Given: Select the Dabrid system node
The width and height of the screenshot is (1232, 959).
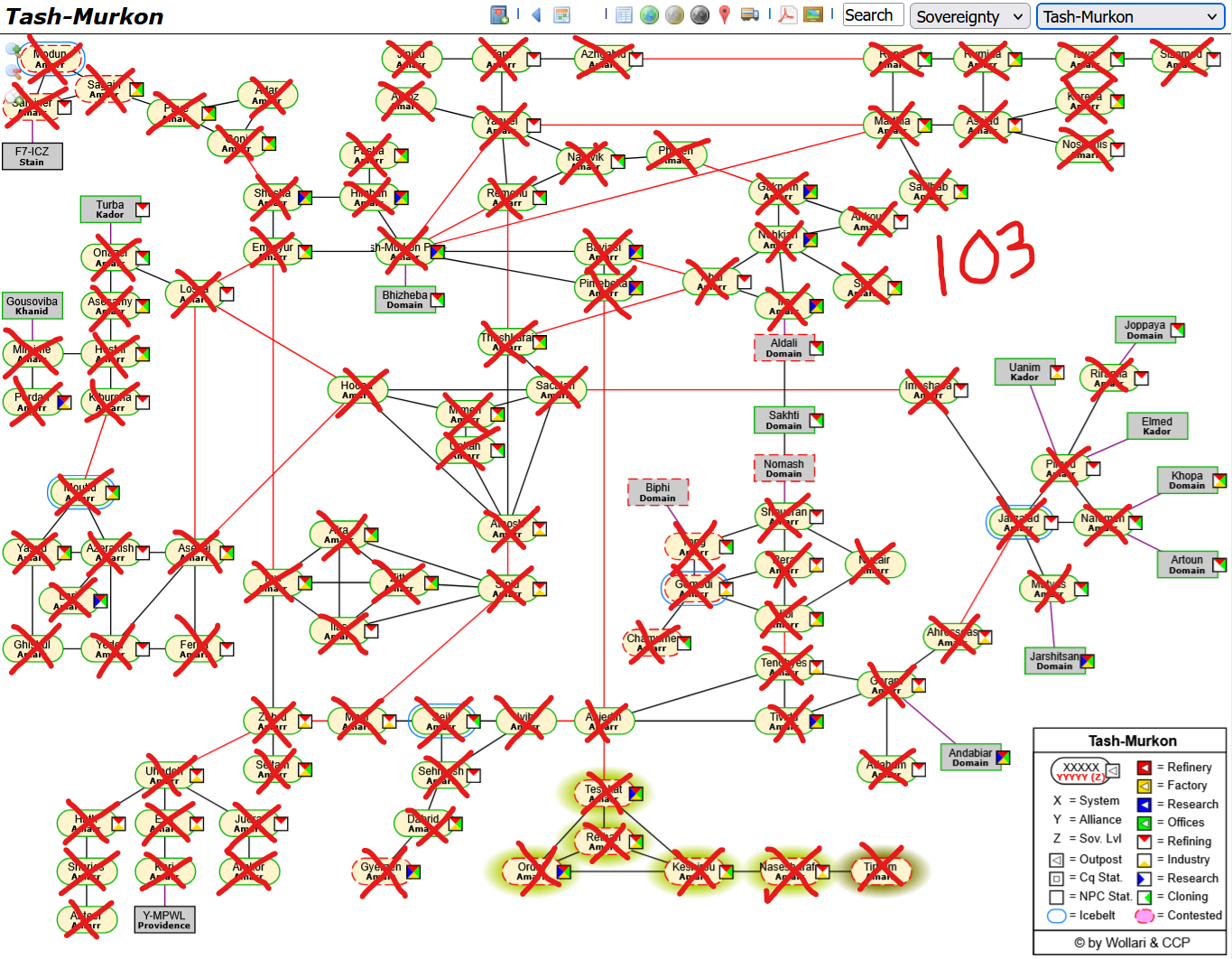Looking at the screenshot, I should coord(422,824).
